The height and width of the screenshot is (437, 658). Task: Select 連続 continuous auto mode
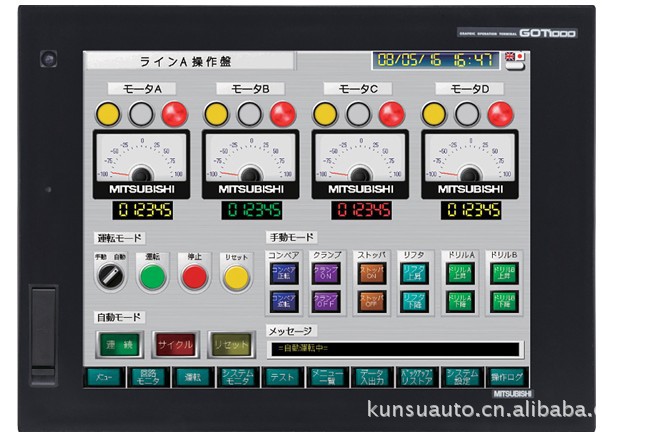pos(120,345)
